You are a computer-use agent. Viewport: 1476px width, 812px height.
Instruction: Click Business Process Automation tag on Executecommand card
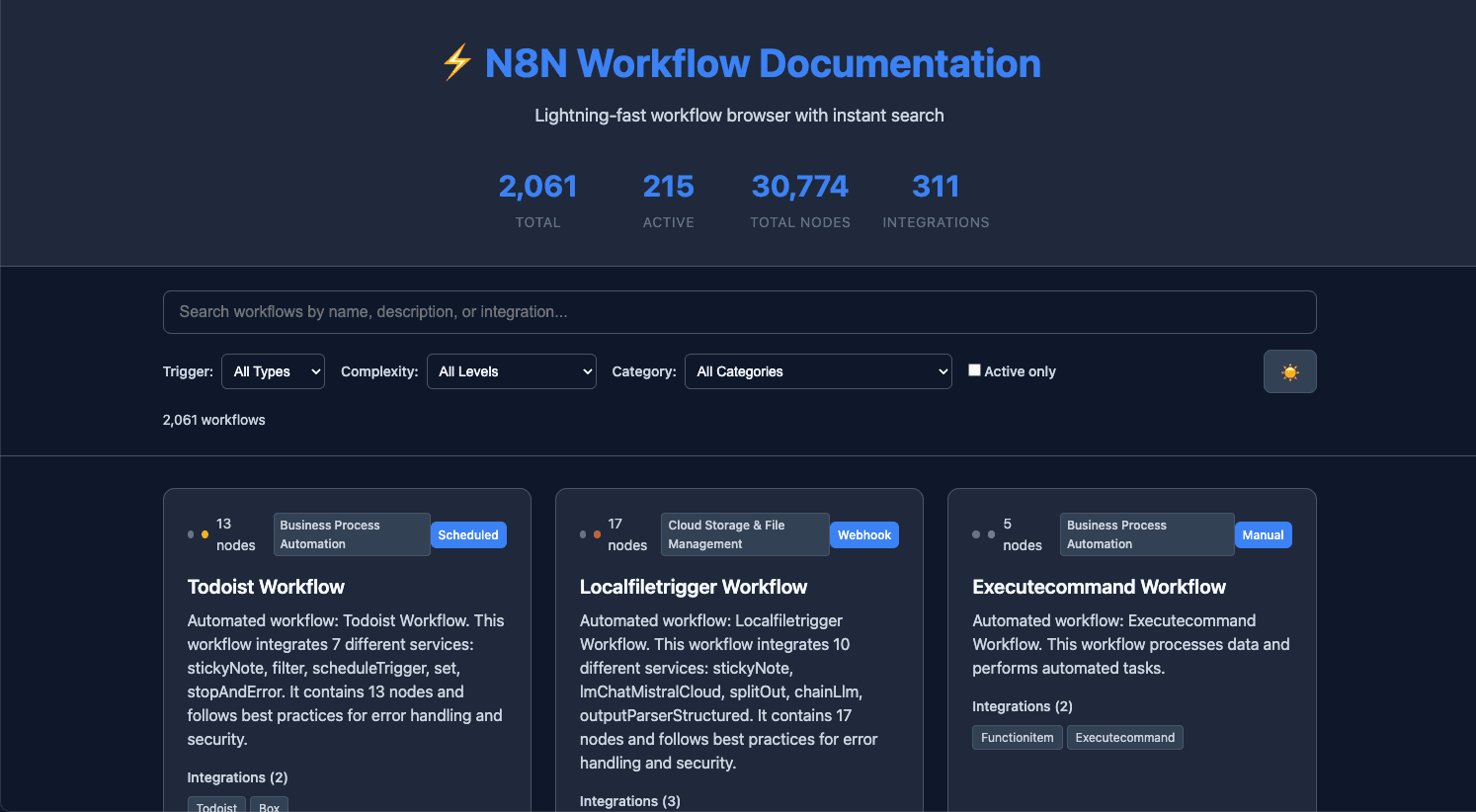tap(1147, 534)
